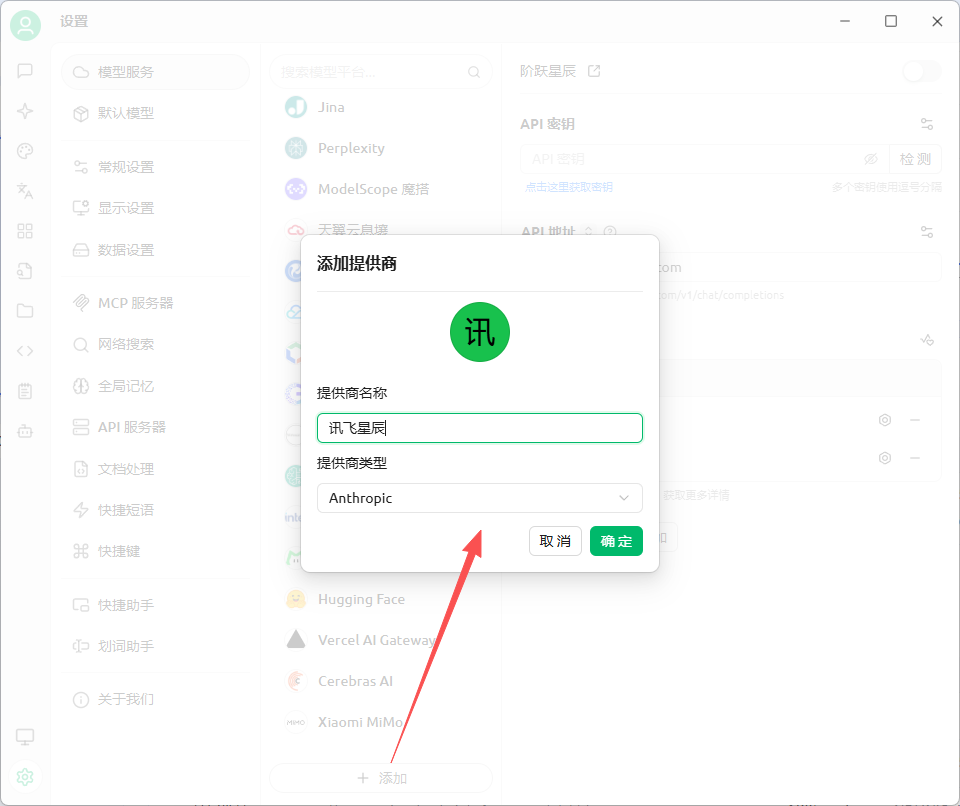Click the robot icon in left sidebar
Viewport: 960px width, 806px height.
[x=25, y=431]
